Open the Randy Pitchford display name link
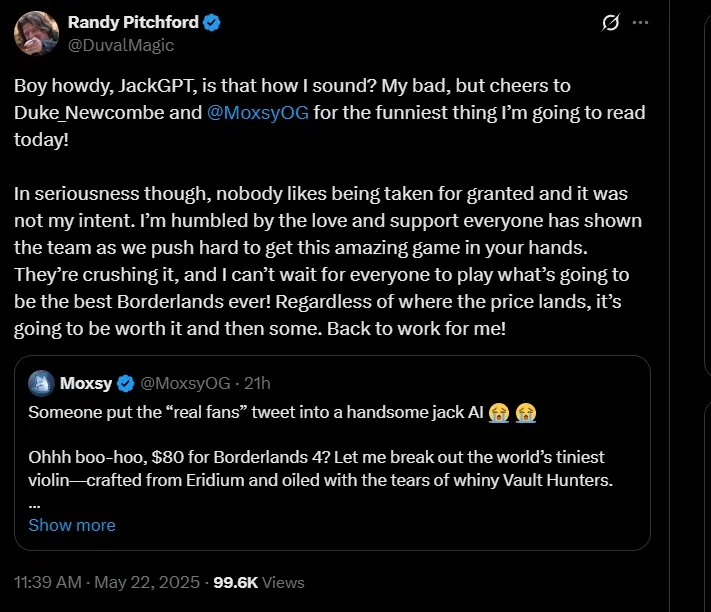Image resolution: width=711 pixels, height=612 pixels. (x=132, y=22)
